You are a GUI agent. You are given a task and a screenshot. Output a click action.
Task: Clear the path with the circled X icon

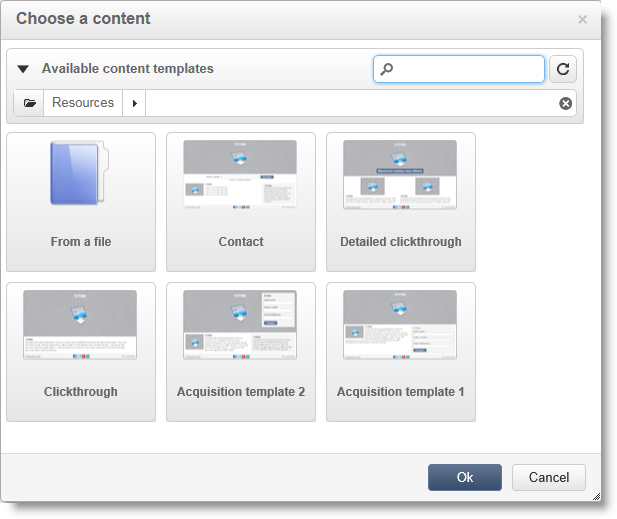[x=565, y=103]
